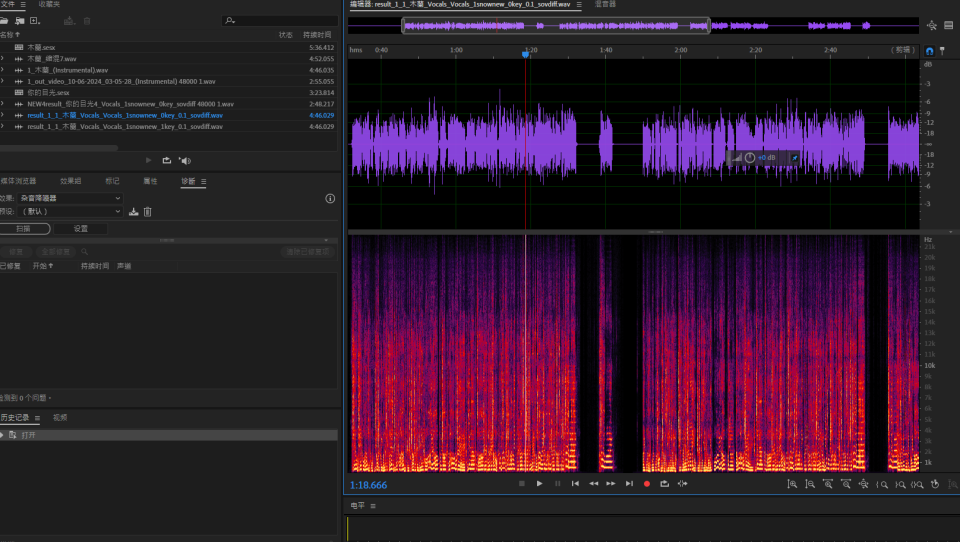Jump to previous marker with skip-back button
This screenshot has width=960, height=542.
point(575,484)
